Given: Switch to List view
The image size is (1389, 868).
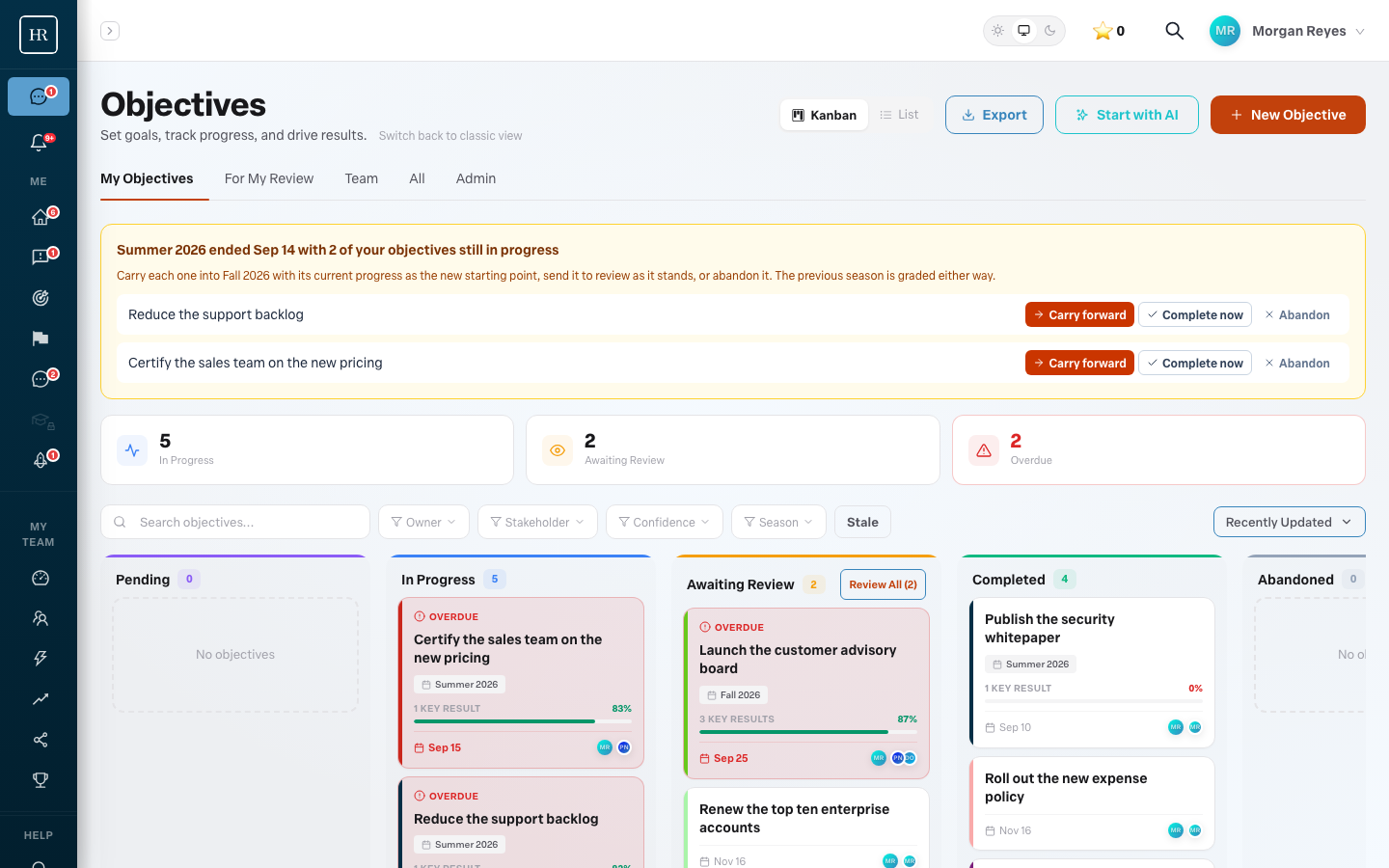Looking at the screenshot, I should pyautogui.click(x=899, y=115).
